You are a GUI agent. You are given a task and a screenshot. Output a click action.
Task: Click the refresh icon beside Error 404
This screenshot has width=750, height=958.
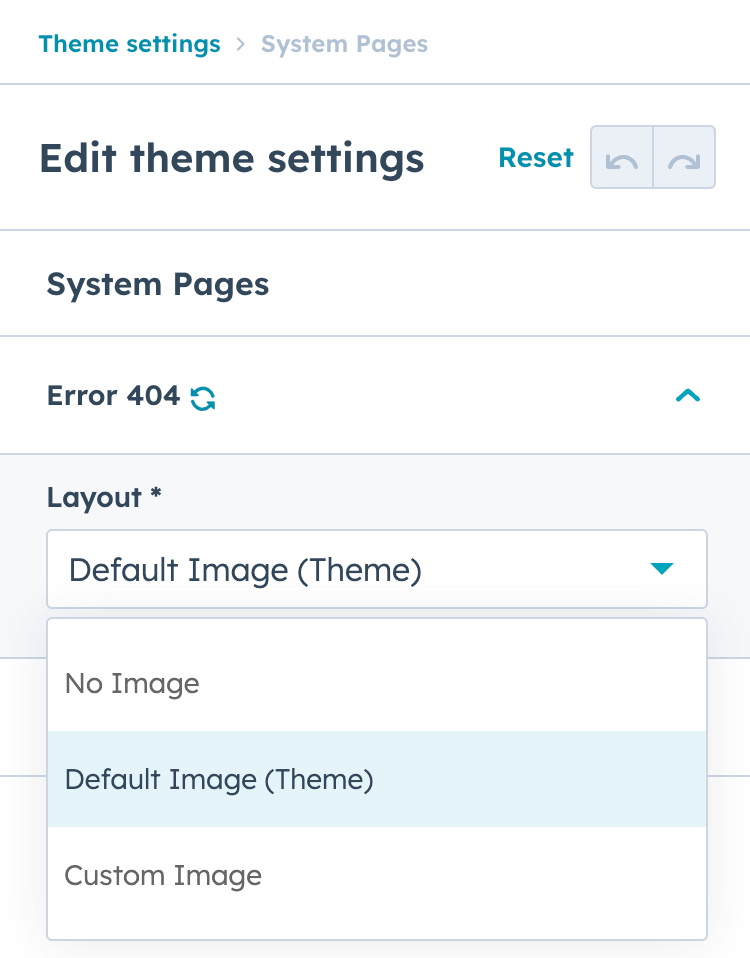[x=202, y=395]
